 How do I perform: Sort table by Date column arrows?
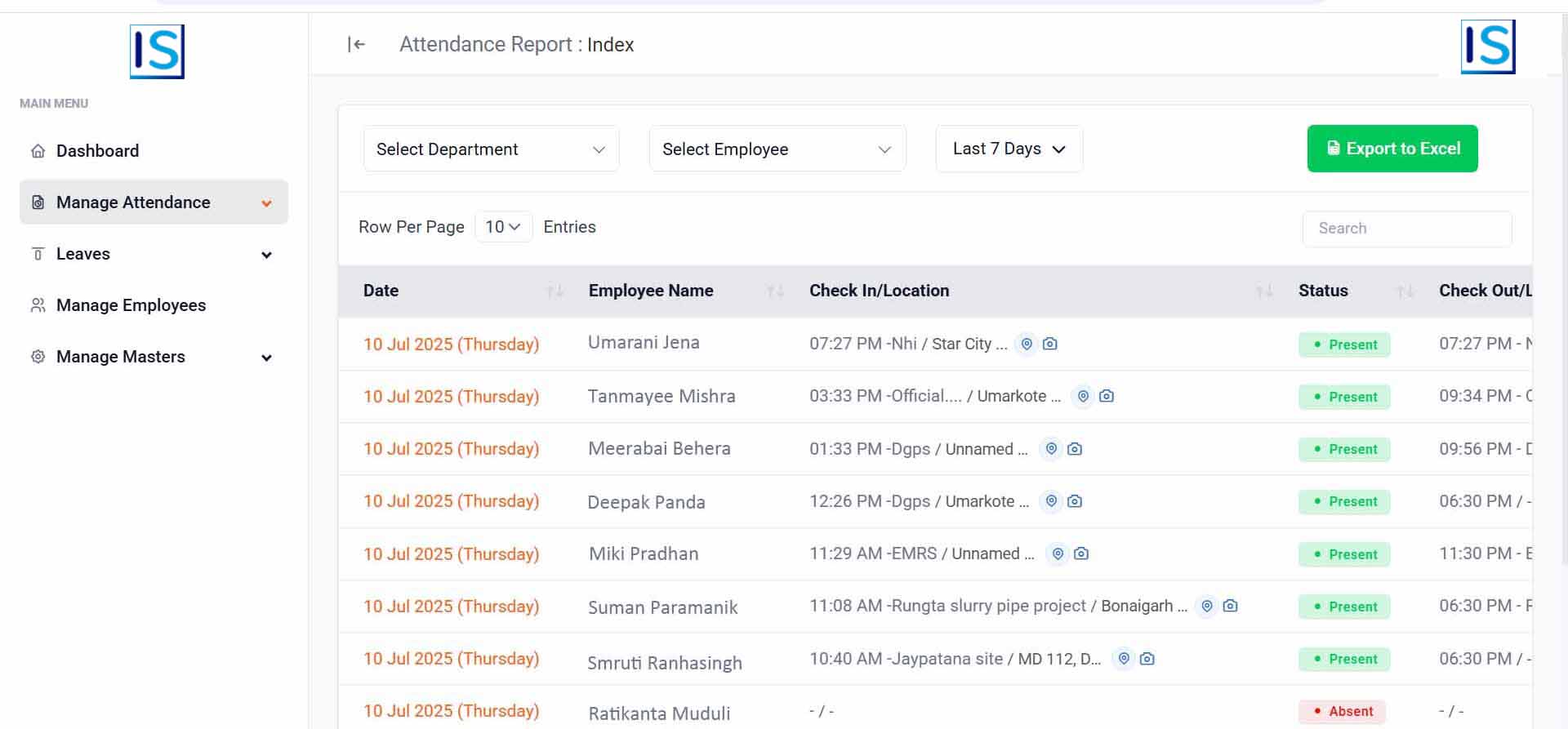(555, 291)
